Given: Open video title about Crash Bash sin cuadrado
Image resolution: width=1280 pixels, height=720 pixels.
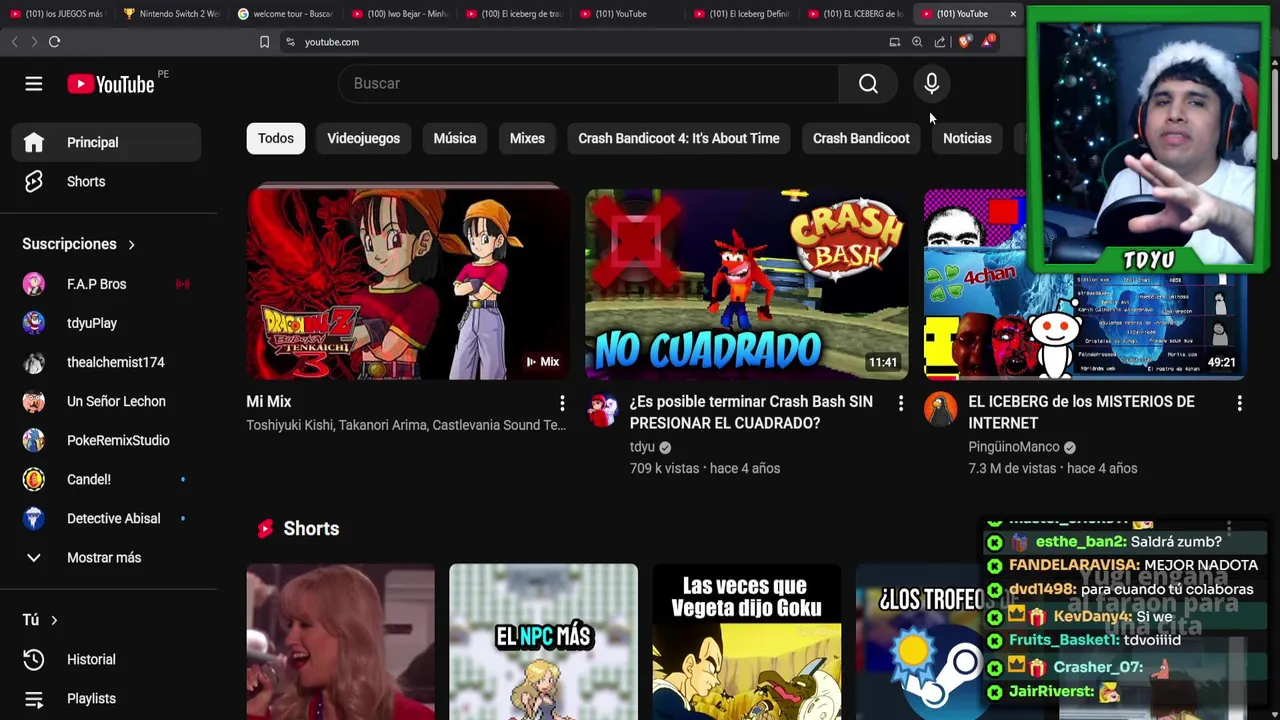Looking at the screenshot, I should click(751, 412).
